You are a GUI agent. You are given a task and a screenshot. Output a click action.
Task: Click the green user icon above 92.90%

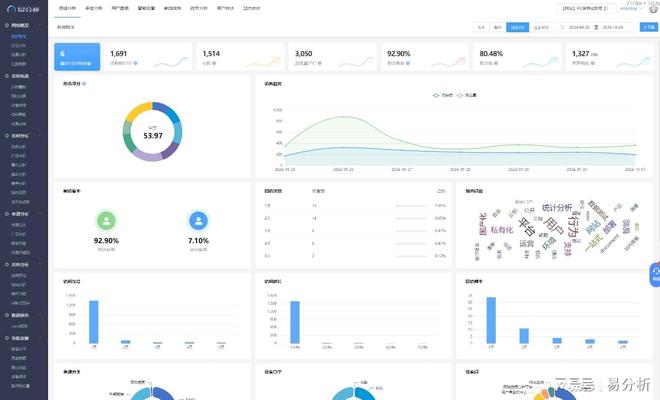click(x=106, y=220)
